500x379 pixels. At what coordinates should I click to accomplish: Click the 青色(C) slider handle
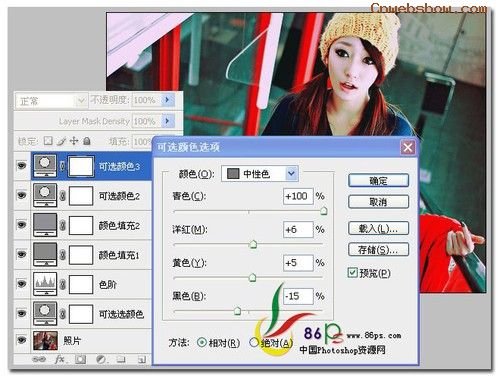323,211
